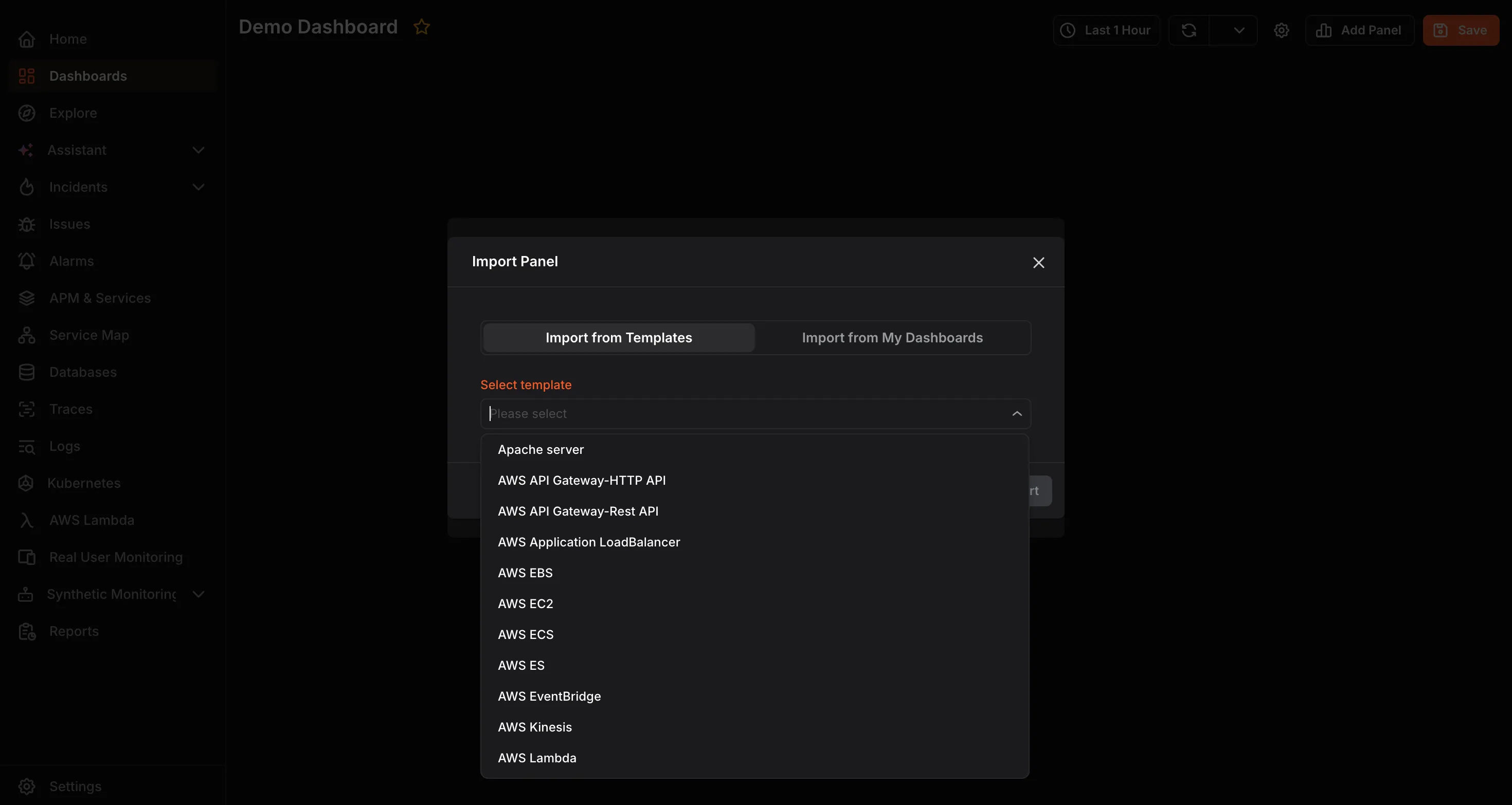
Task: Click the Synthetic Monitoring robot icon
Action: pos(25,594)
